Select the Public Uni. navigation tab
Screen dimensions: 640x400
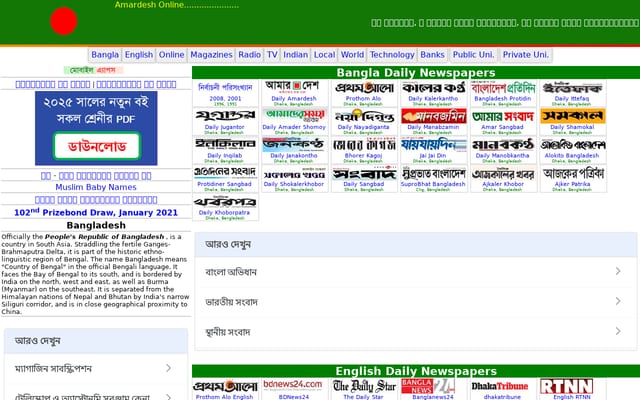(473, 55)
